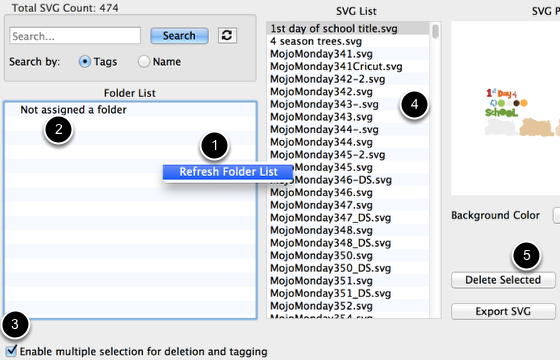Select 'MojoMonday351.svg' in list
The width and height of the screenshot is (560, 360).
pos(348,281)
